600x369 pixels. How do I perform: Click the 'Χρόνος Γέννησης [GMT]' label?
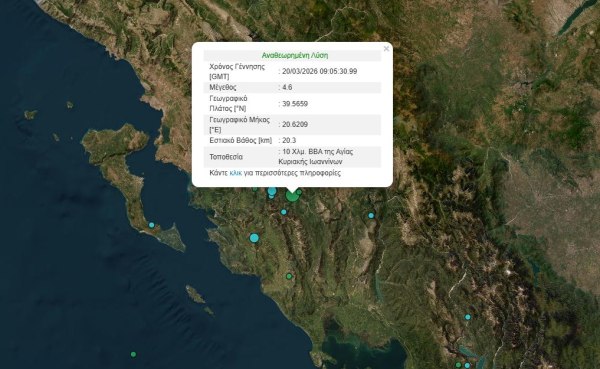[237, 72]
